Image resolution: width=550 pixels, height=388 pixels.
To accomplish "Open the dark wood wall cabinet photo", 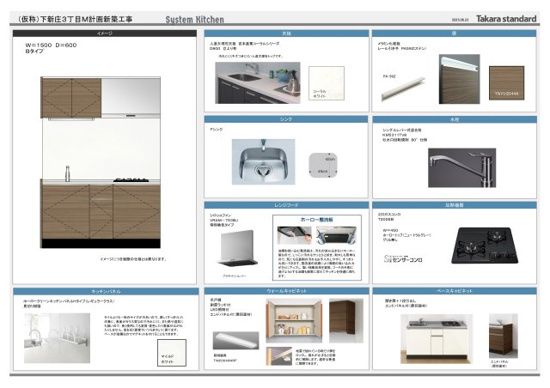I will [346, 321].
